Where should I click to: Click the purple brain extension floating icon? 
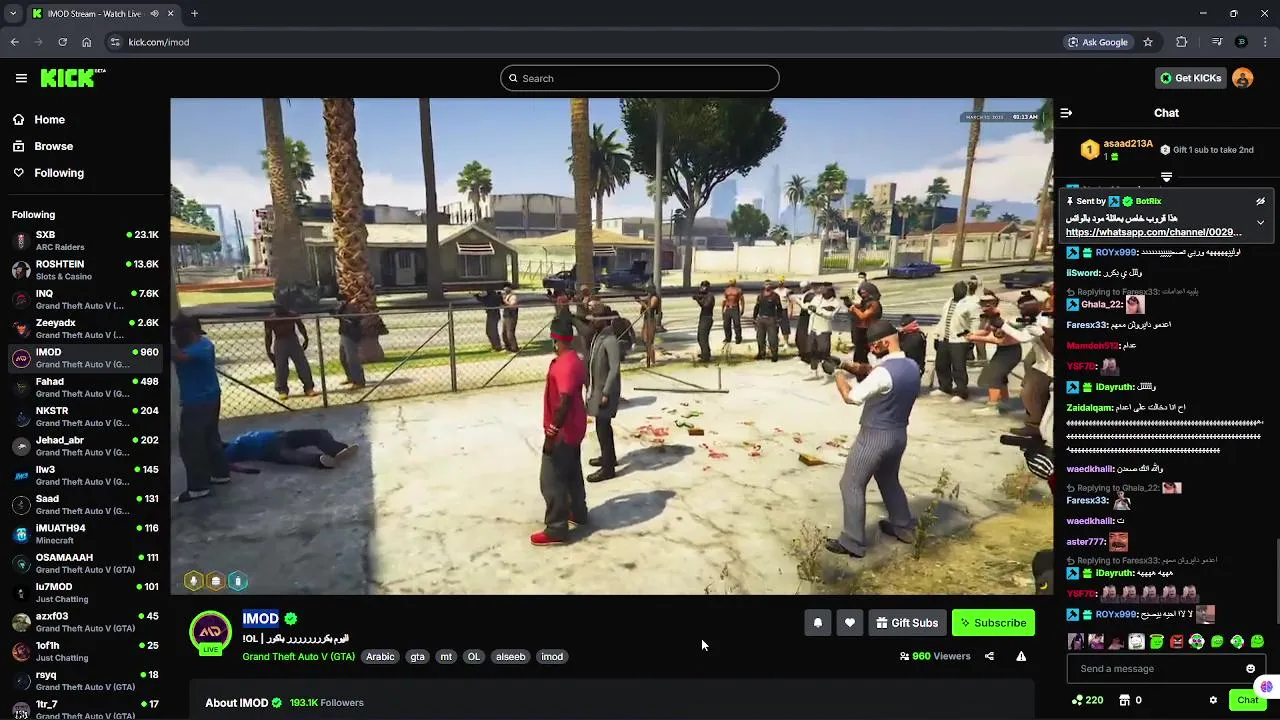click(1266, 686)
